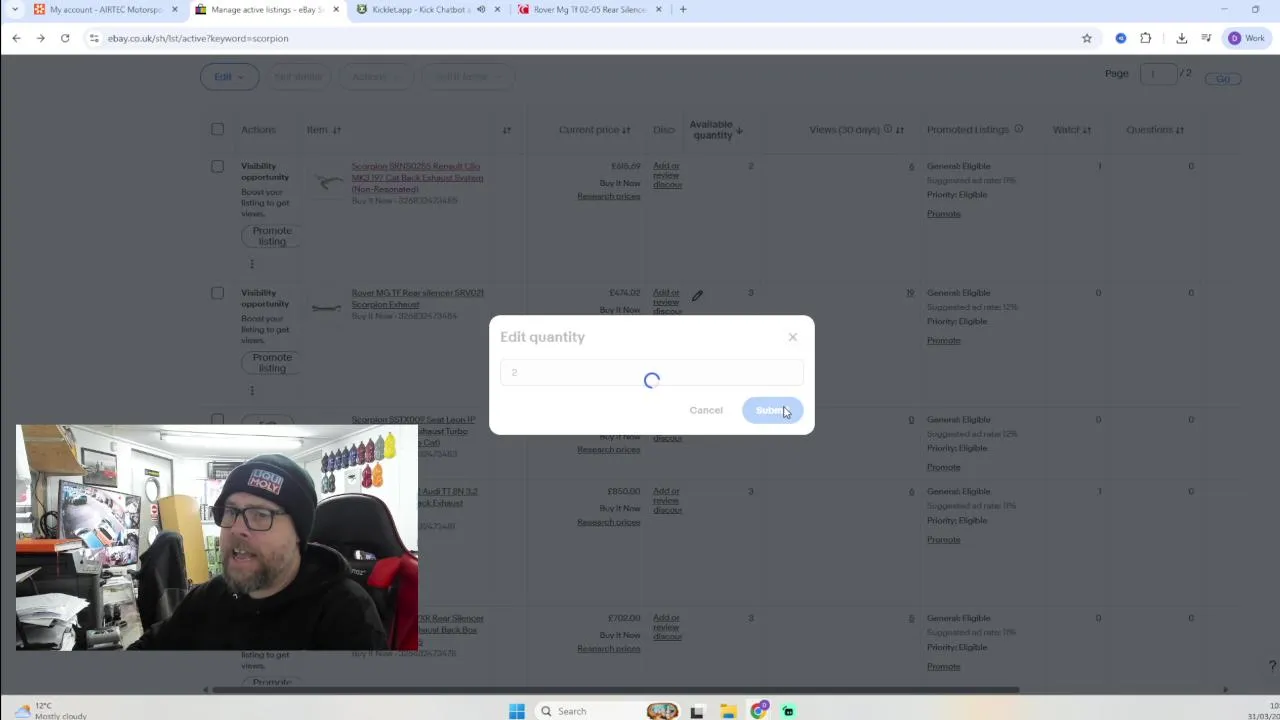Select the Scorpion Renault Clio listing checkbox
This screenshot has height=720, width=1280.
pyautogui.click(x=217, y=167)
